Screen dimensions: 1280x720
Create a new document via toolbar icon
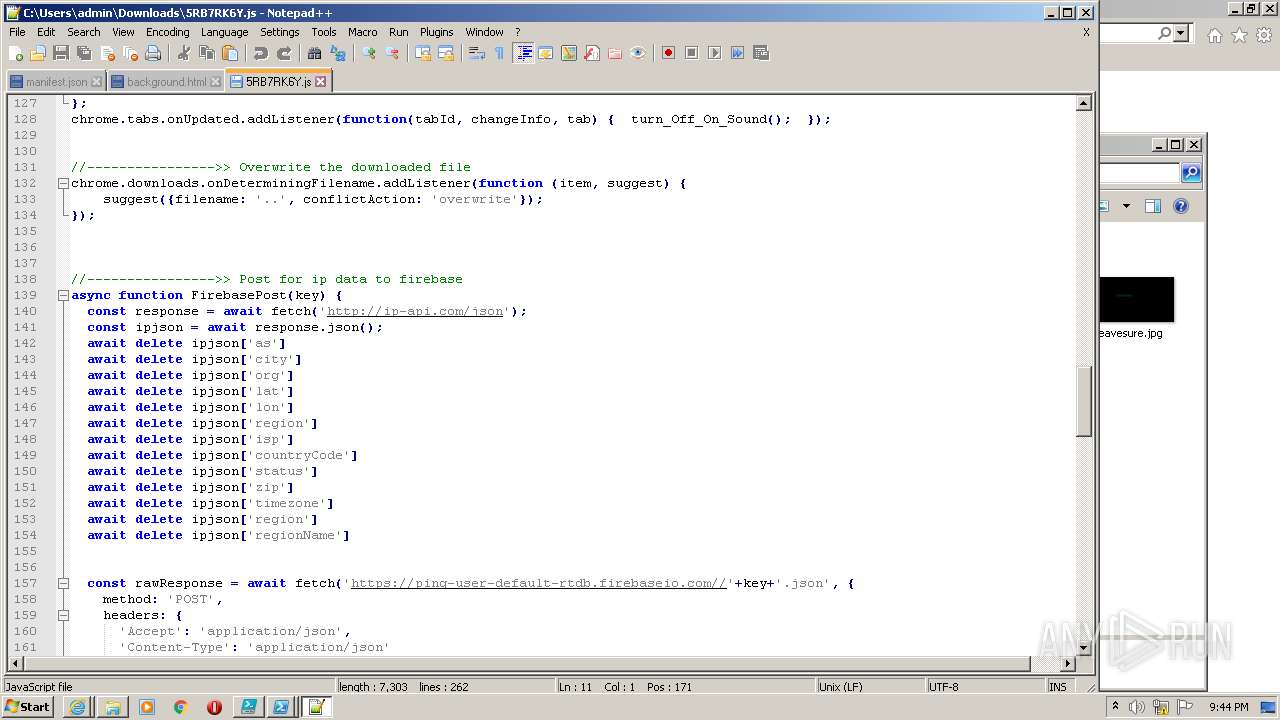[x=16, y=53]
